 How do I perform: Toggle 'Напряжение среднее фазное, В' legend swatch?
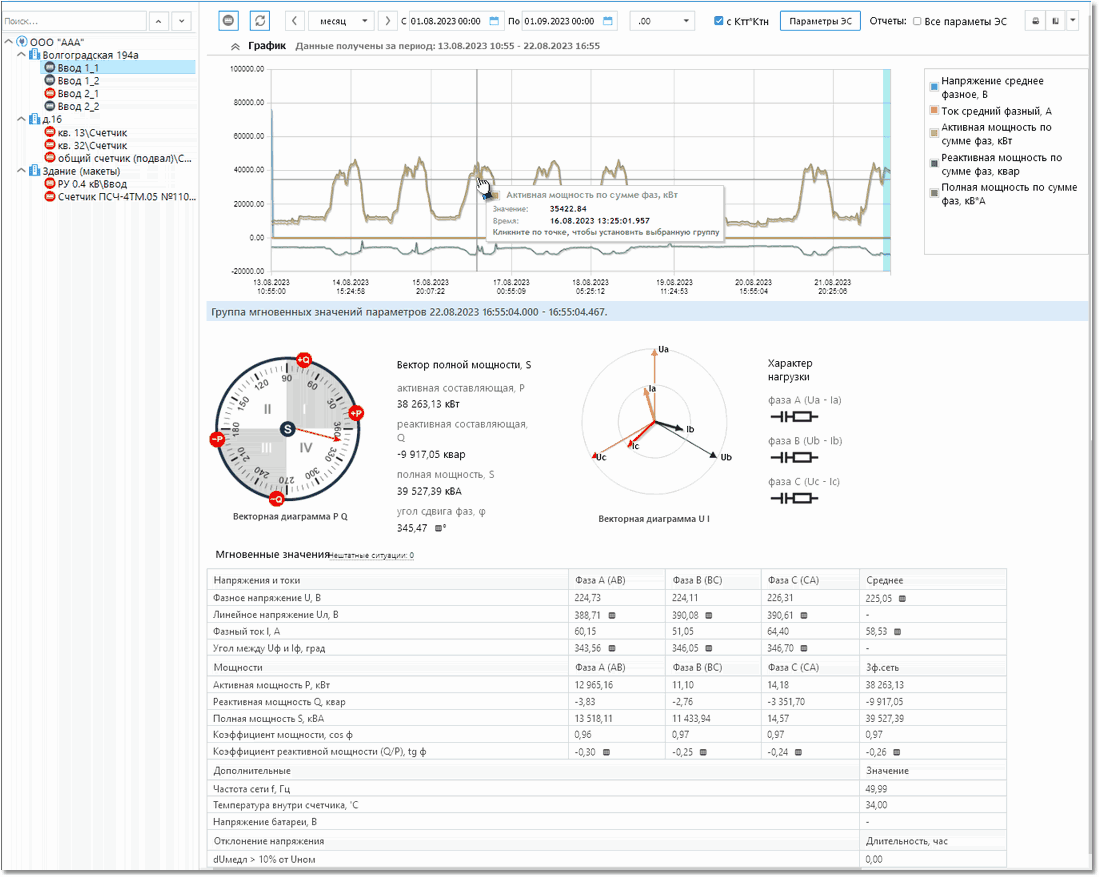[934, 87]
